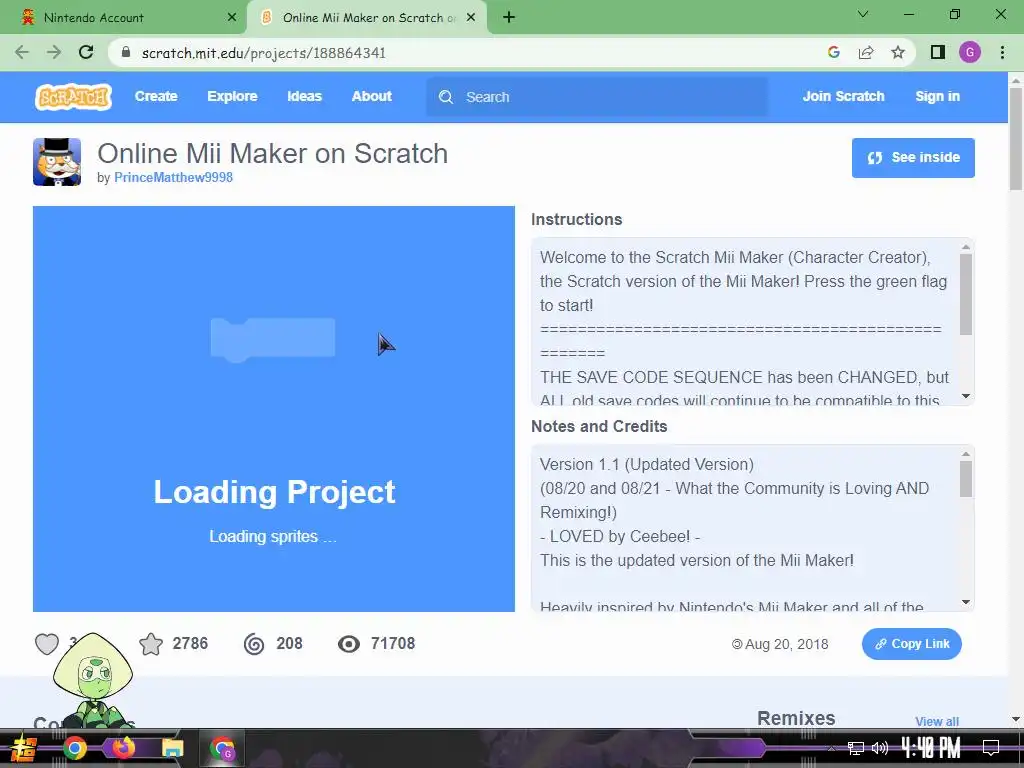Click the loading project stage area
The height and width of the screenshot is (768, 1024).
click(x=274, y=409)
